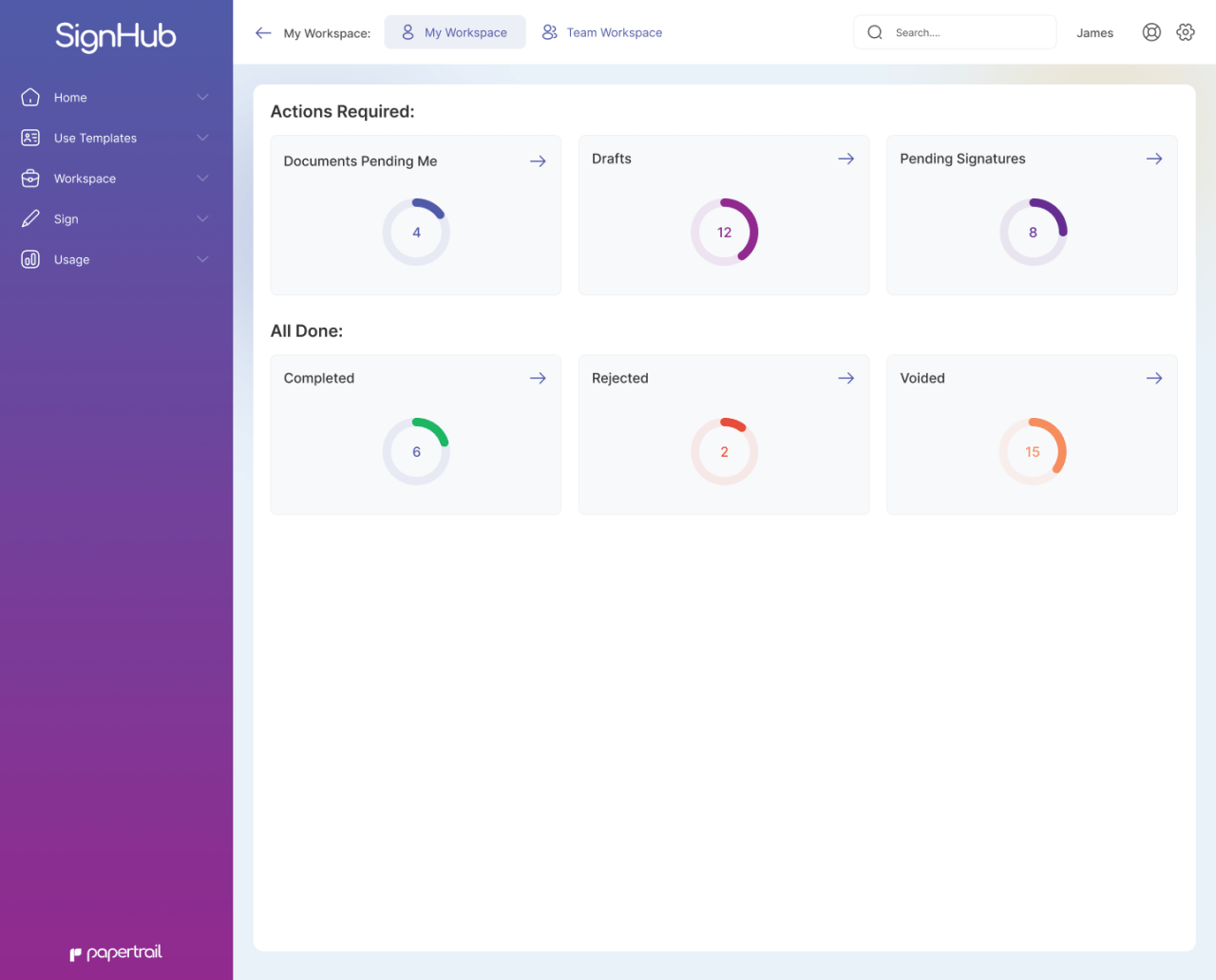Click the Use Templates icon
This screenshot has width=1216, height=980.
tap(28, 138)
